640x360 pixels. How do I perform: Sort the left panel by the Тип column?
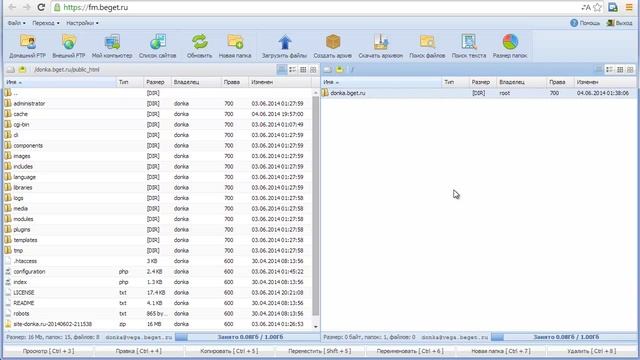tap(130, 82)
